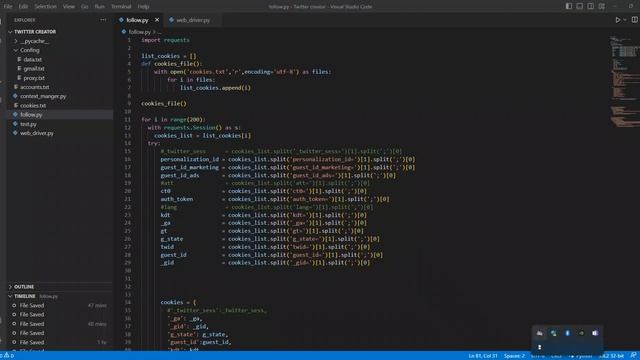Click follow.py in the breadcrumb path
Viewport: 640px width, 360px height.
[x=140, y=32]
